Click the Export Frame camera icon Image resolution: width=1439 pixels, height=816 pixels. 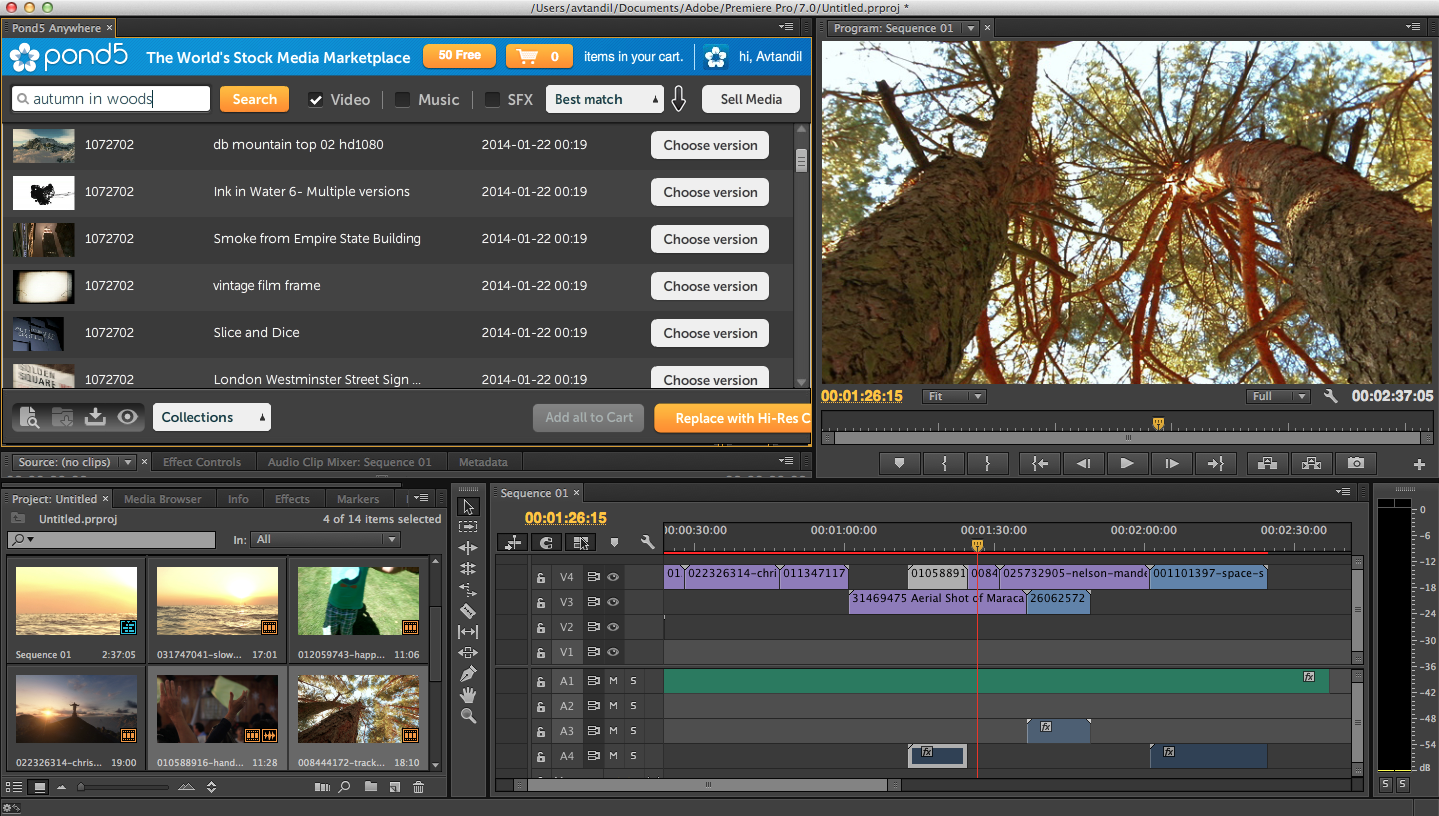click(x=1355, y=463)
